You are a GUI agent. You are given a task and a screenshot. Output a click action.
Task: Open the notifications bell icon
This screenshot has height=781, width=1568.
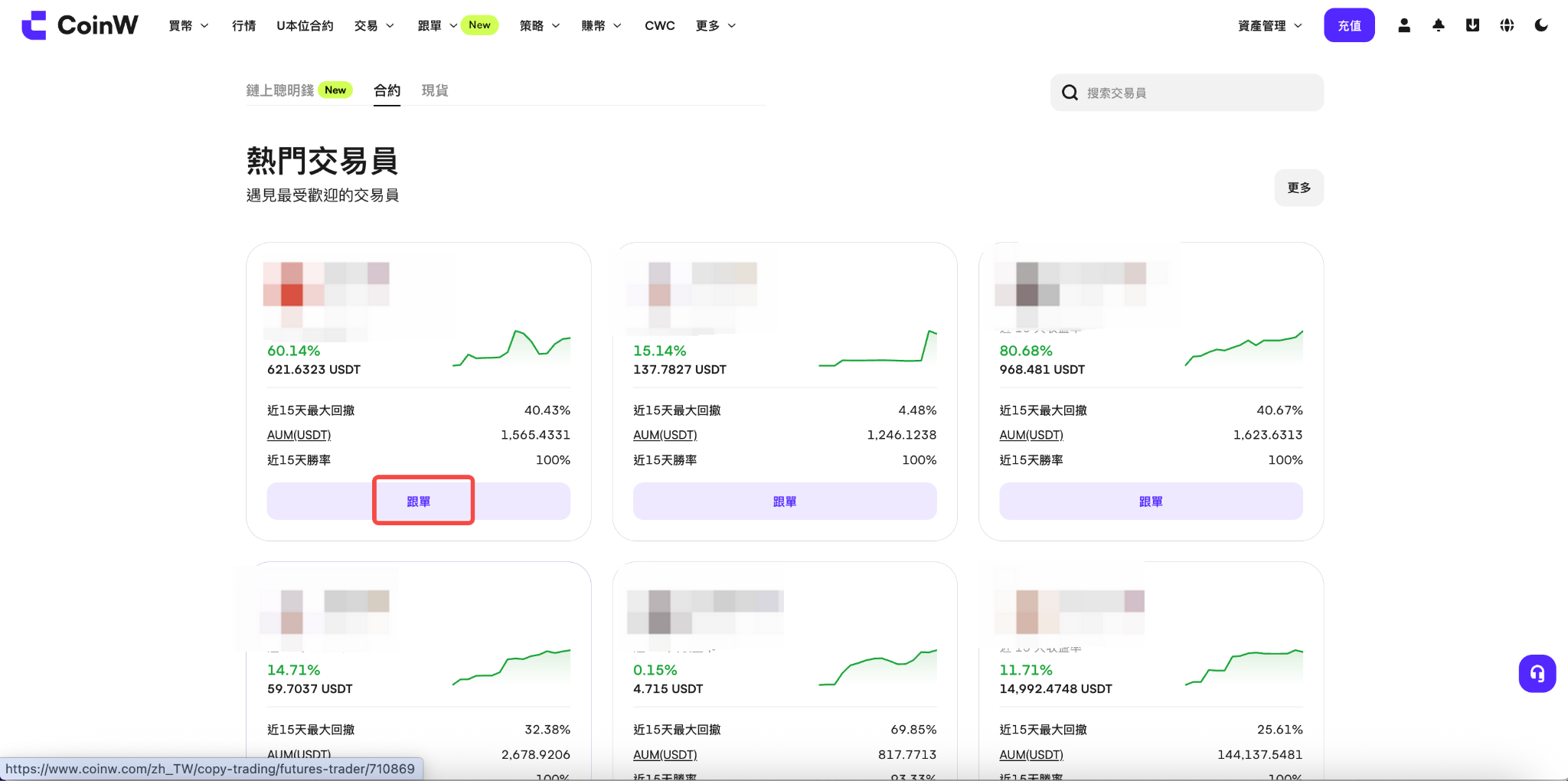click(1439, 25)
